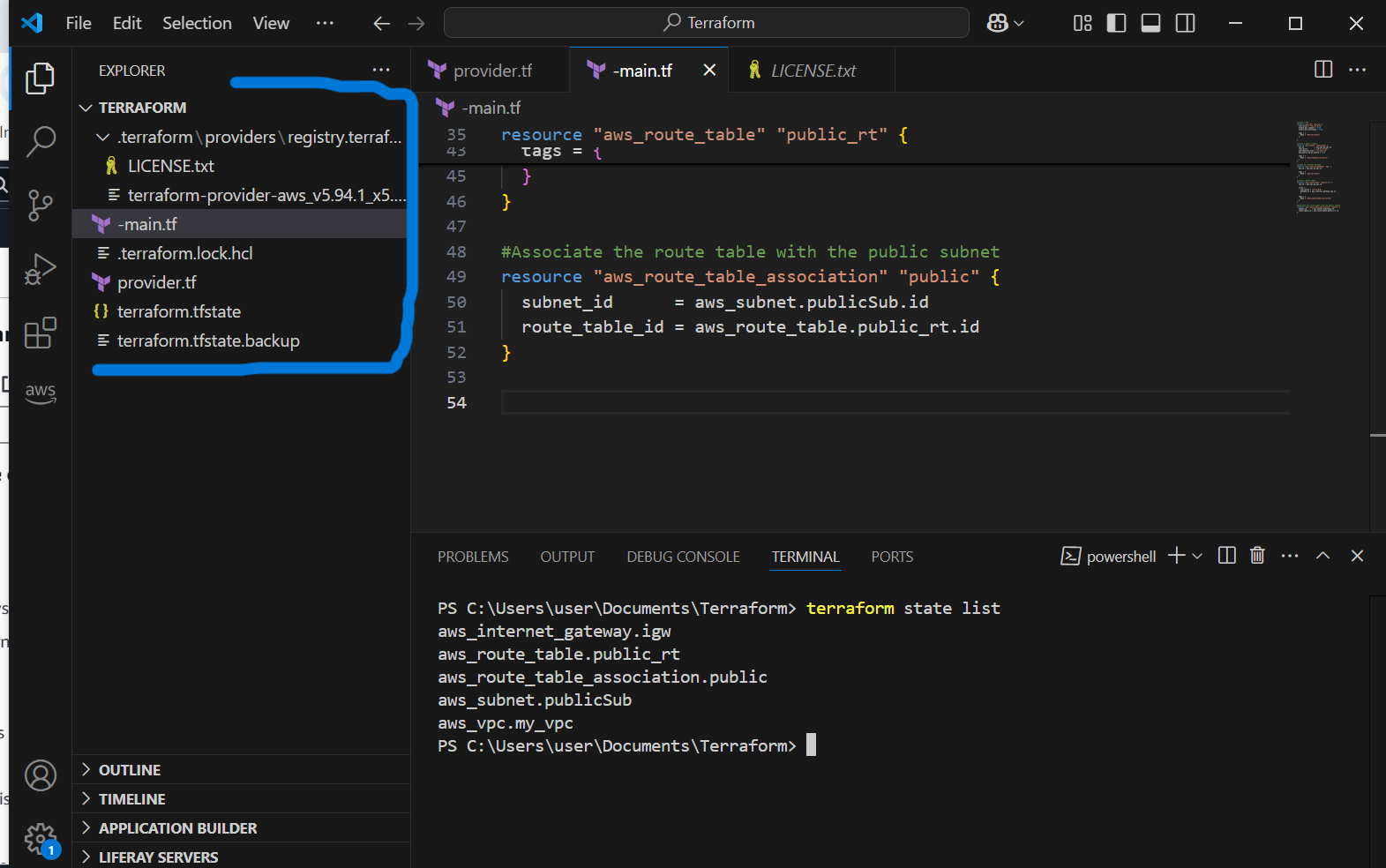Image resolution: width=1386 pixels, height=868 pixels.
Task: Open LICENSE.txt in the file tree
Action: (x=240, y=166)
